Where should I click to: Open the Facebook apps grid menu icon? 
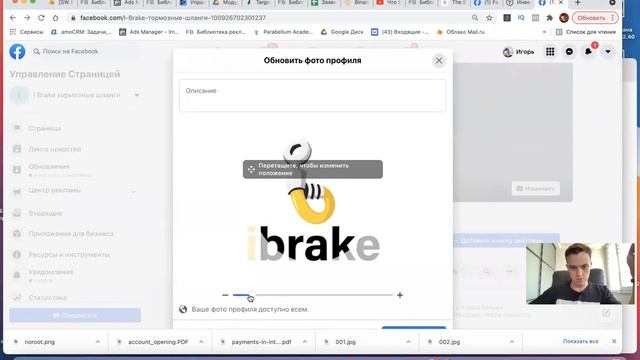tap(550, 52)
